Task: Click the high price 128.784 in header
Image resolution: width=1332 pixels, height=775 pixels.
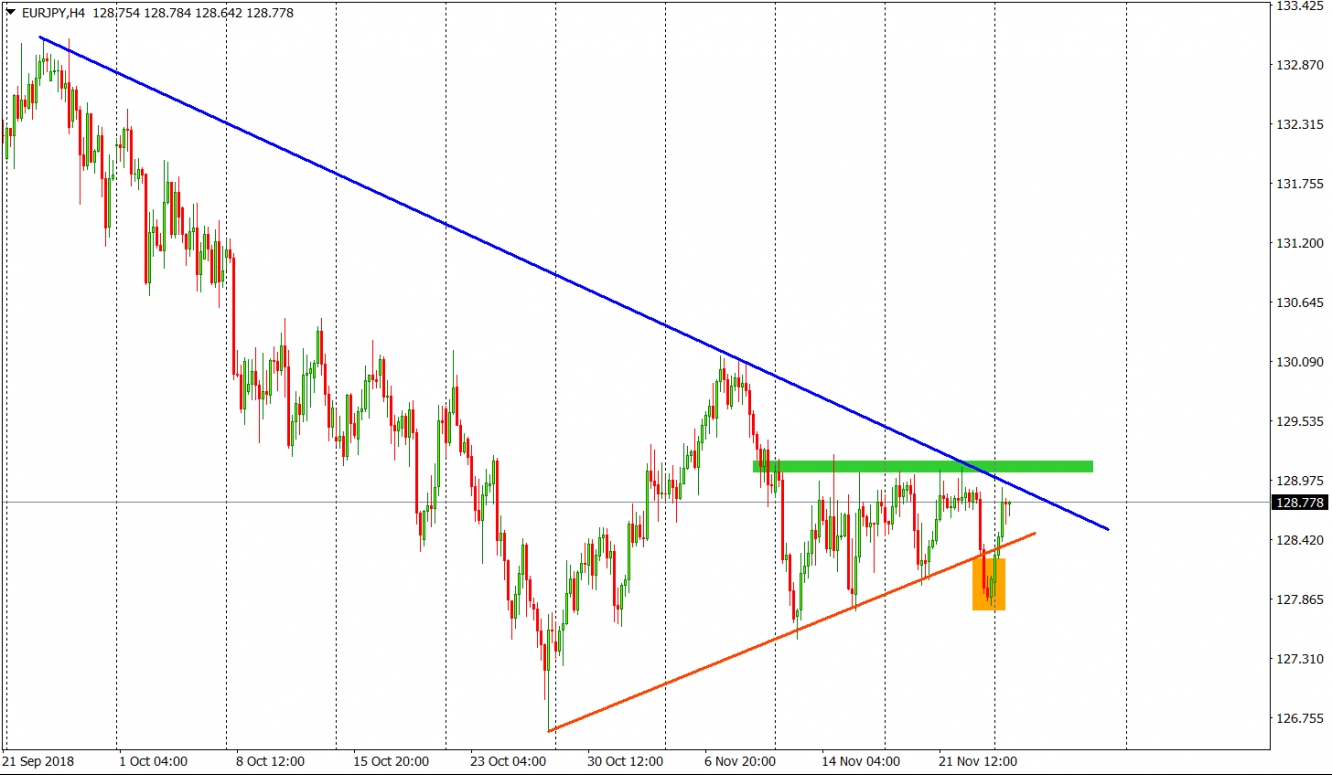Action: [x=166, y=13]
